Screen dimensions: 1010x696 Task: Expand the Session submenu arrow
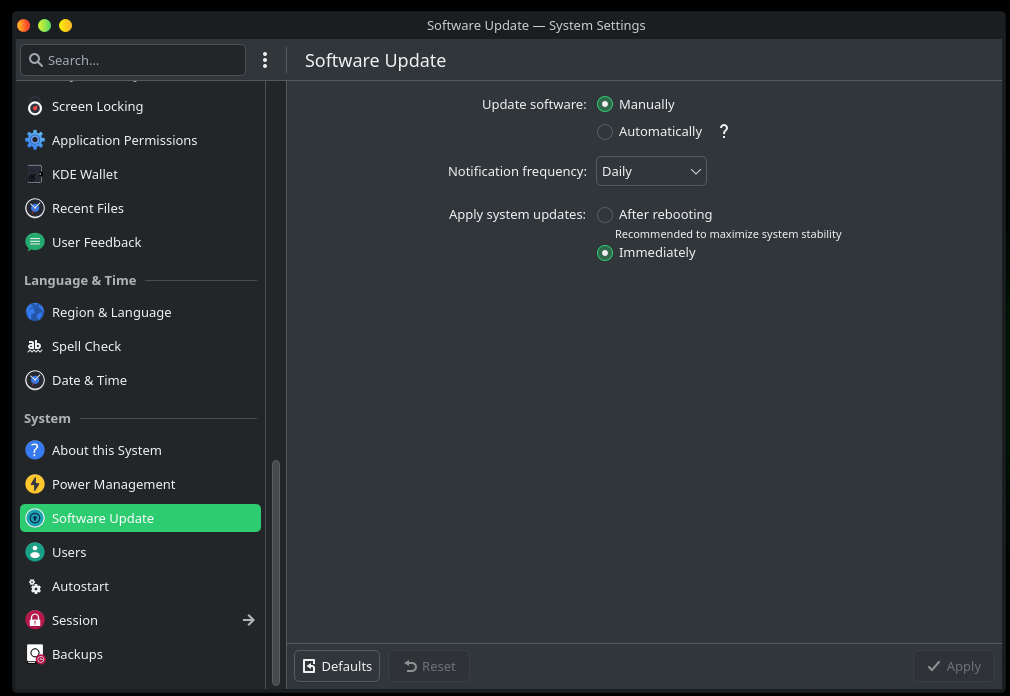click(249, 620)
